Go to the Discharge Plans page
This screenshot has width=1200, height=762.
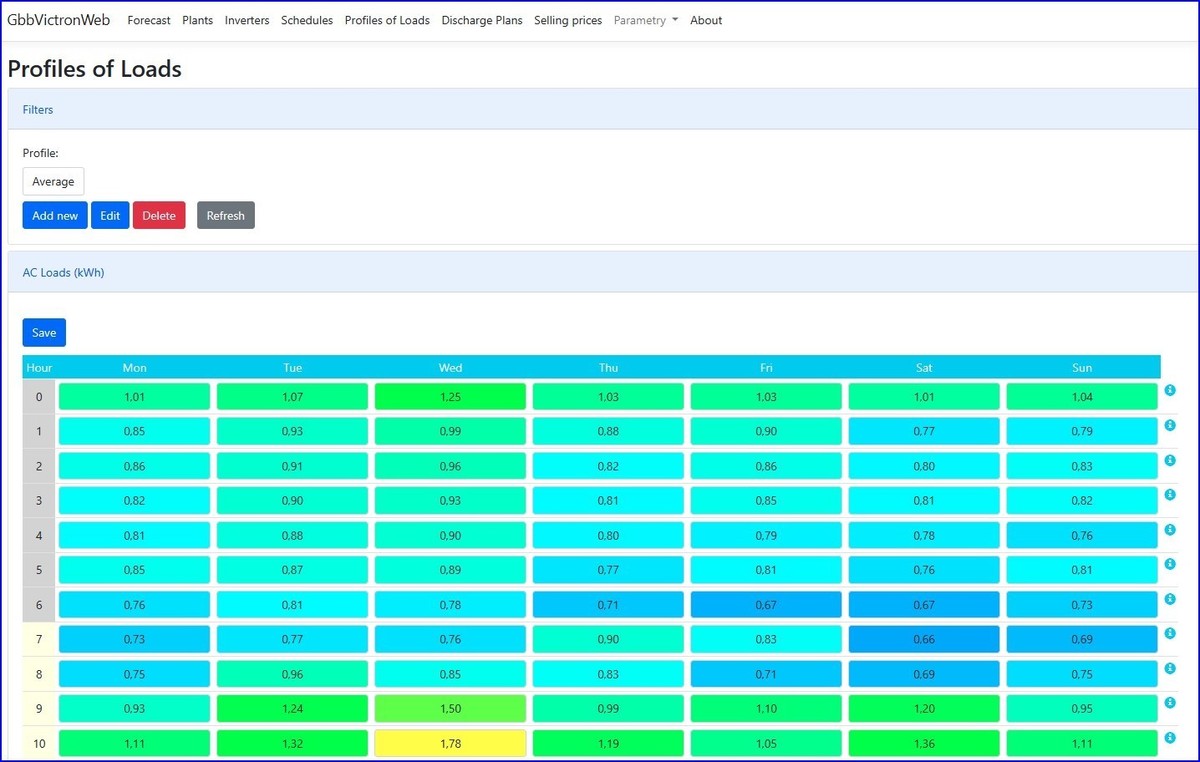481,20
